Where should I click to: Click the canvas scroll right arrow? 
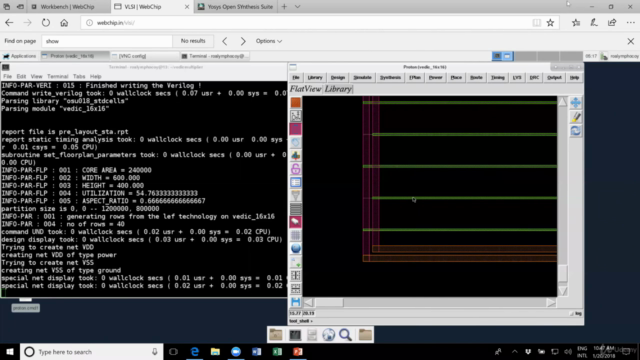551,302
